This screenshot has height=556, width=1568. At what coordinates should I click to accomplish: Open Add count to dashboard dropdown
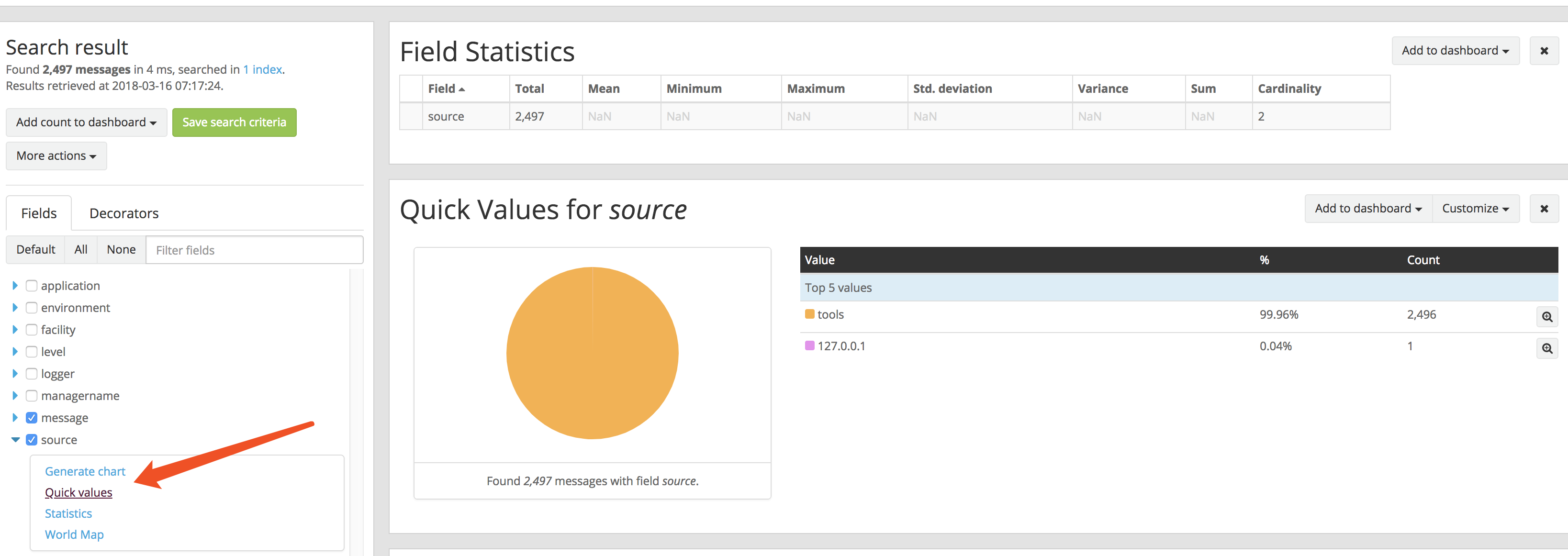coord(86,122)
